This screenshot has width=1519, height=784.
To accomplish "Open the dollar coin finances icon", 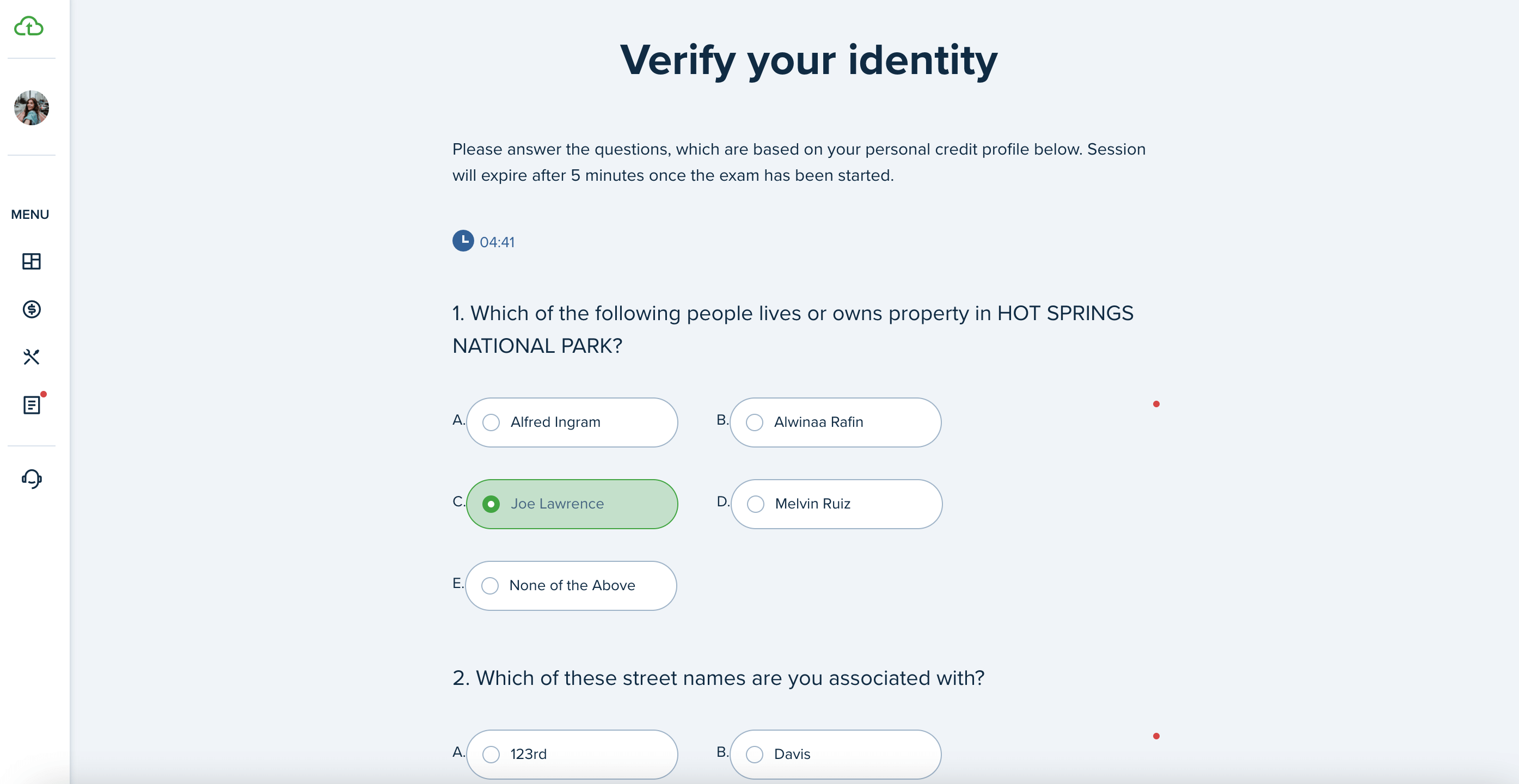I will click(31, 309).
